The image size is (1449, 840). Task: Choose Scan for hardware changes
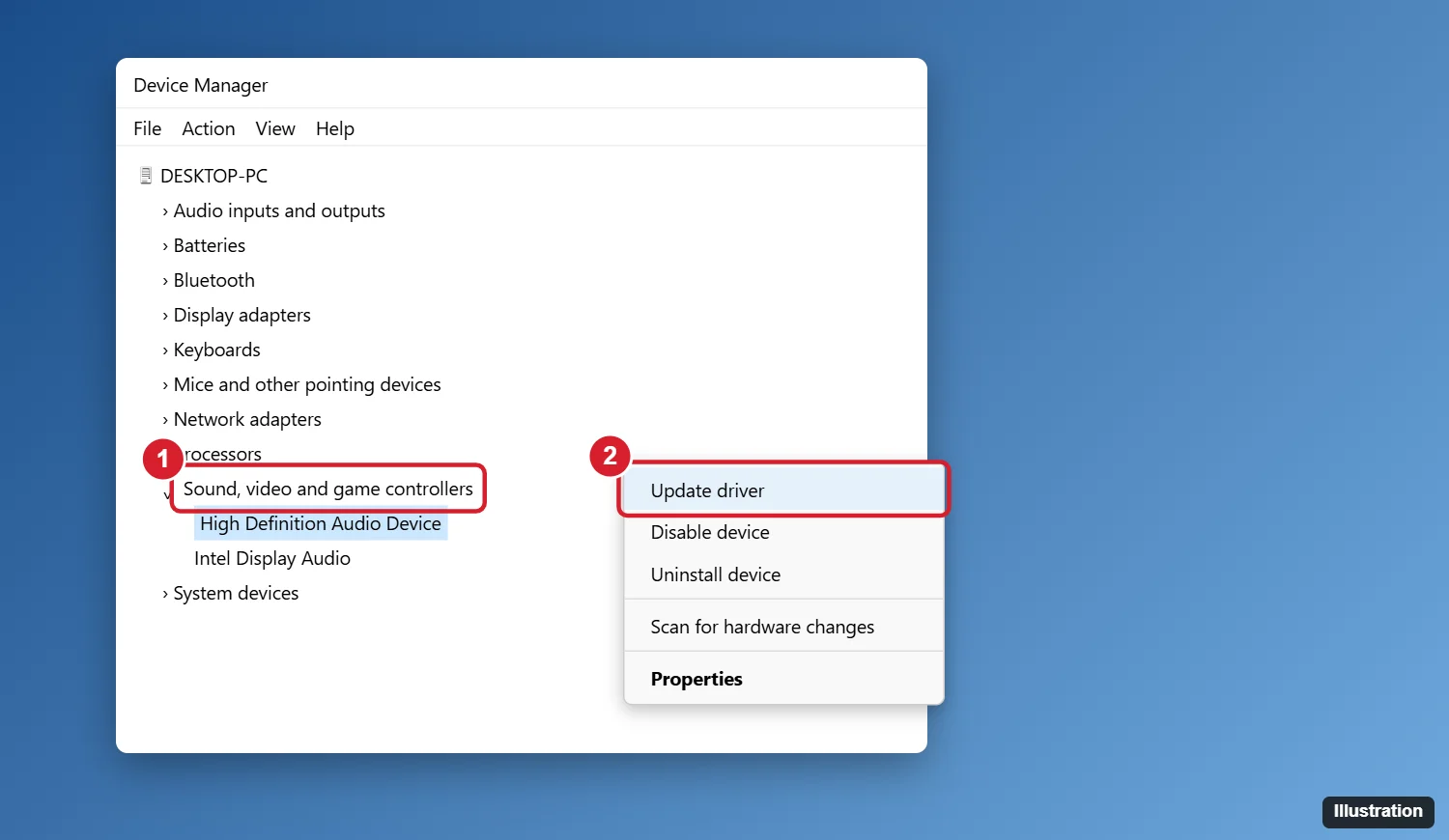click(x=783, y=627)
